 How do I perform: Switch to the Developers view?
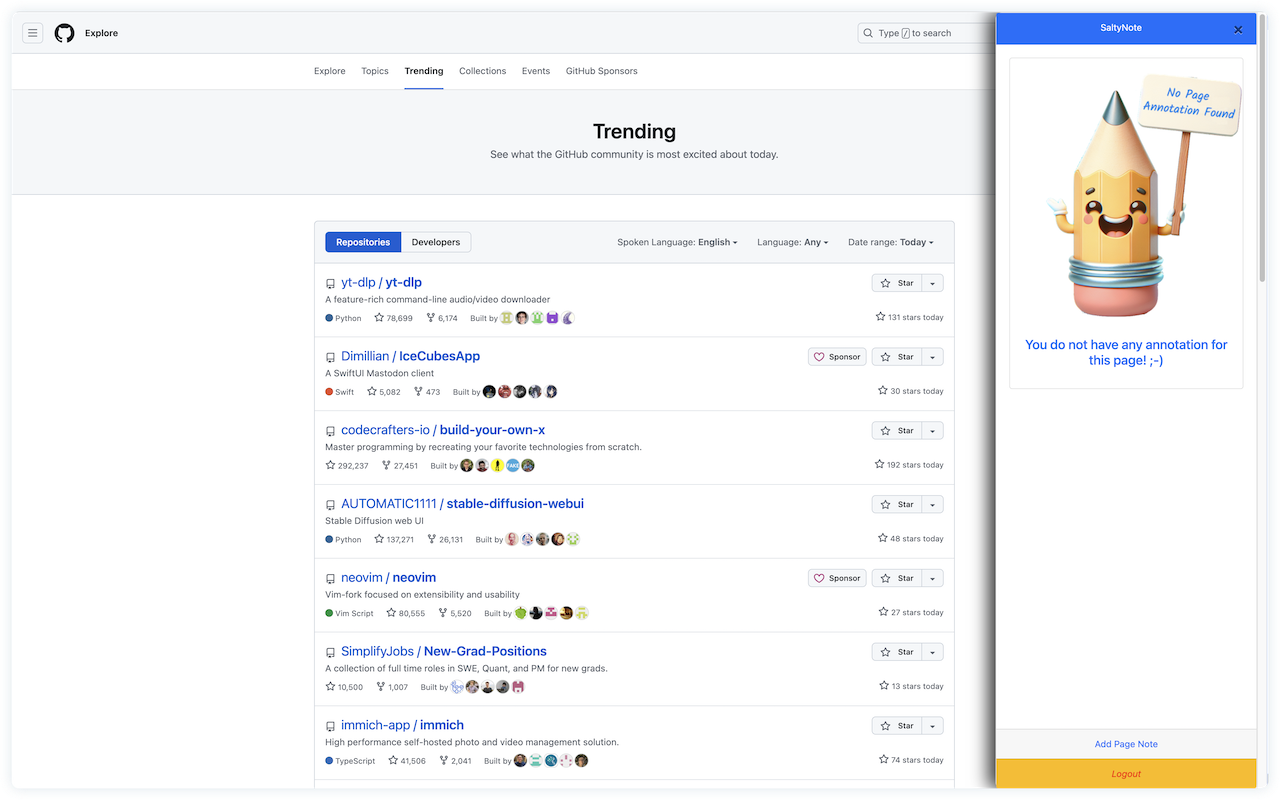(x=435, y=242)
